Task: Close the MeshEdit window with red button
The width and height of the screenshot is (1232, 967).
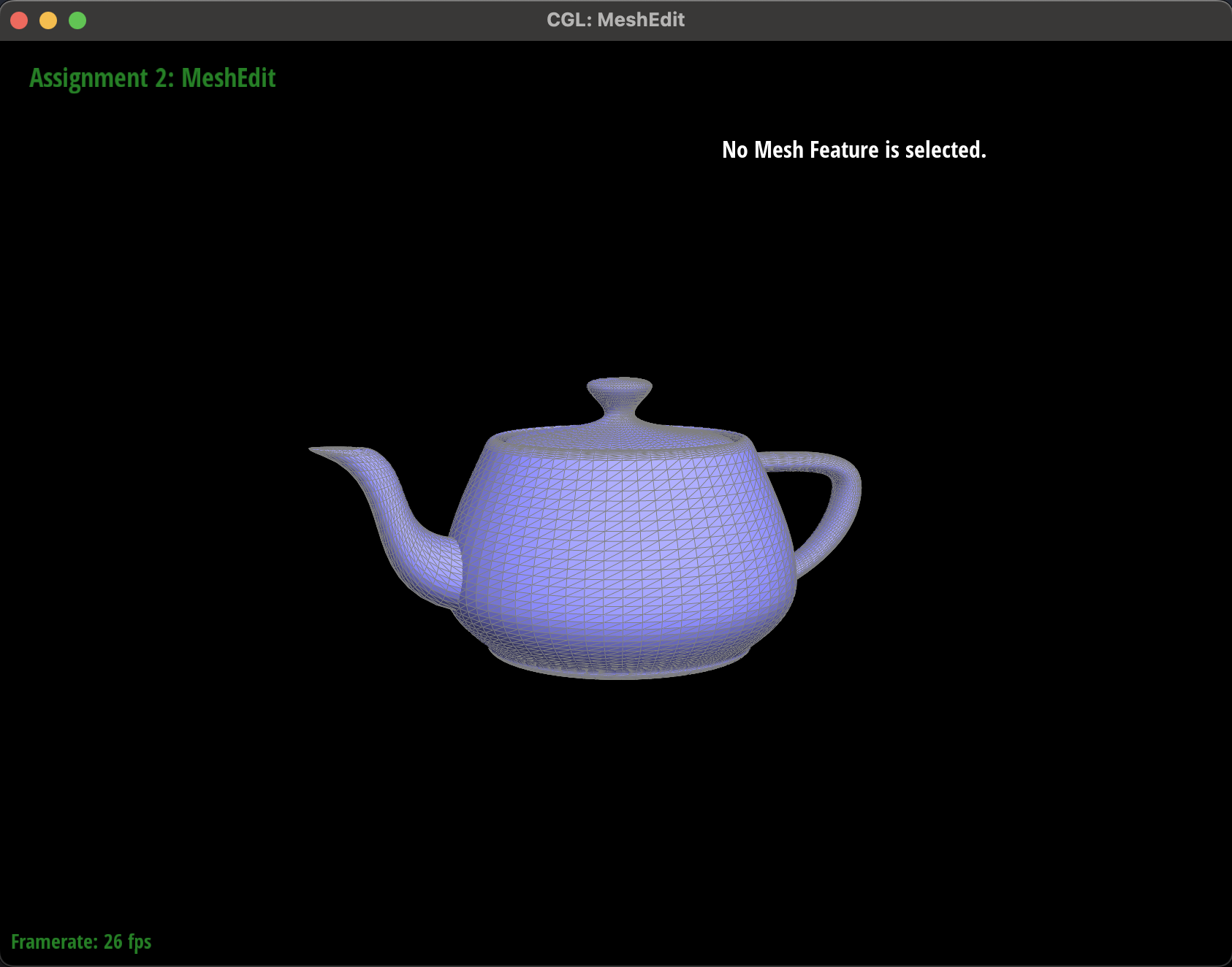Action: [x=19, y=20]
